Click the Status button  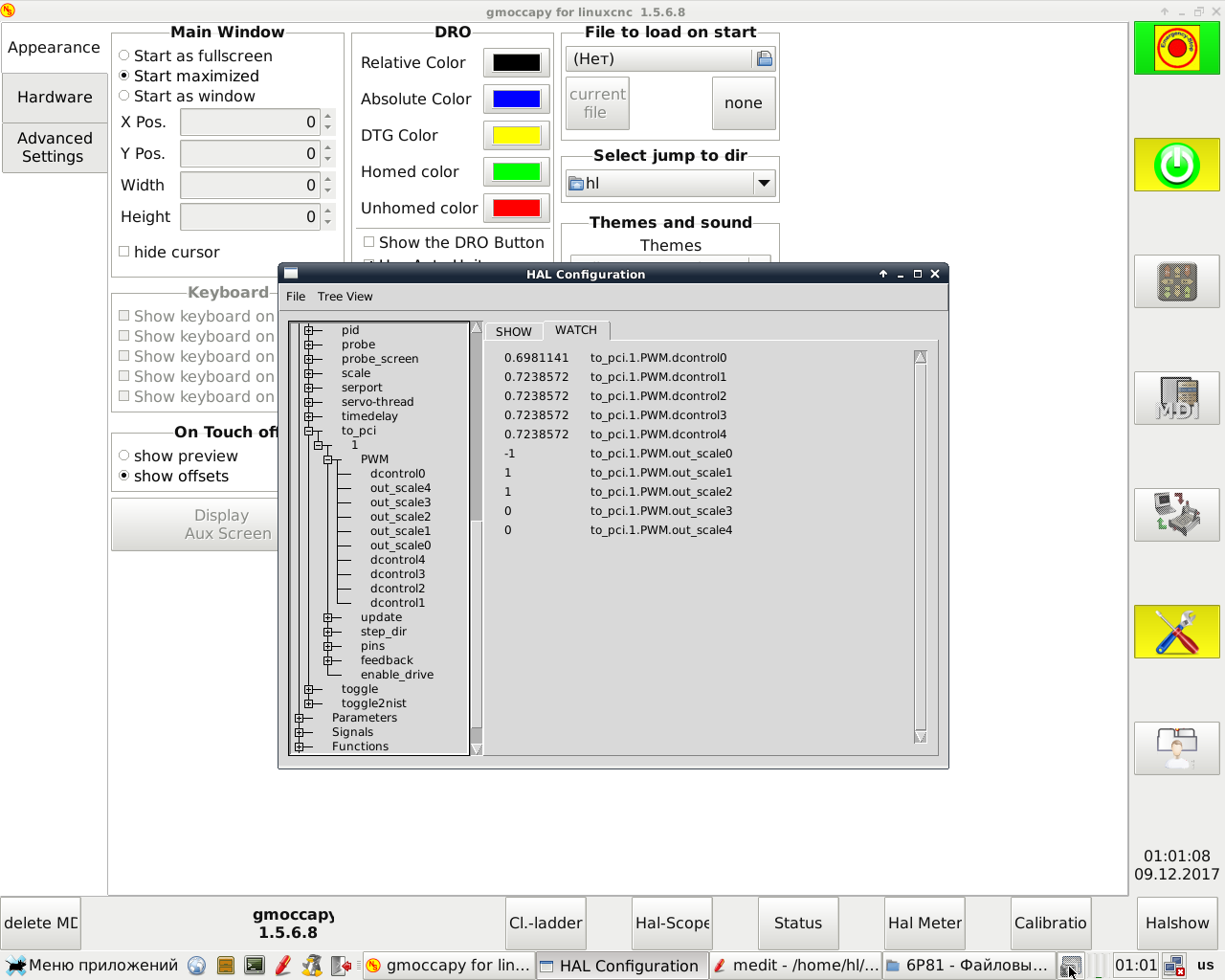798,923
